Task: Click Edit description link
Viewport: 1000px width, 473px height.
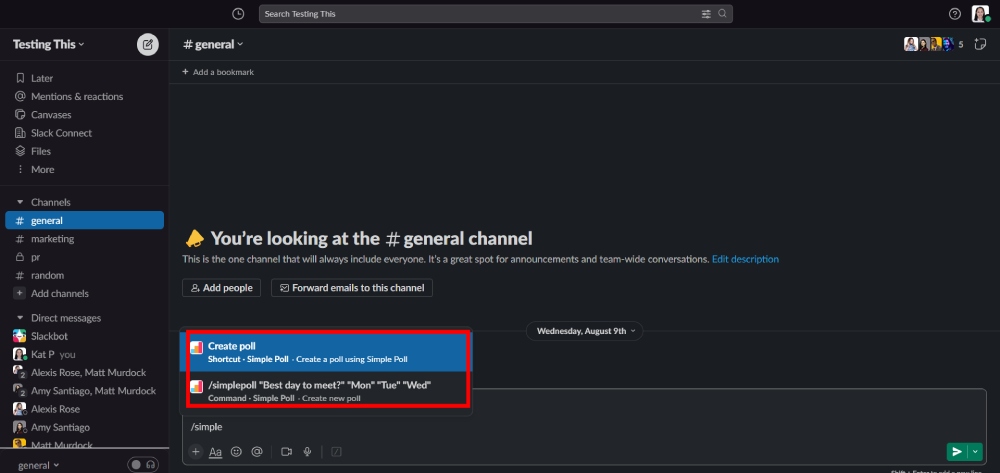Action: coord(745,259)
